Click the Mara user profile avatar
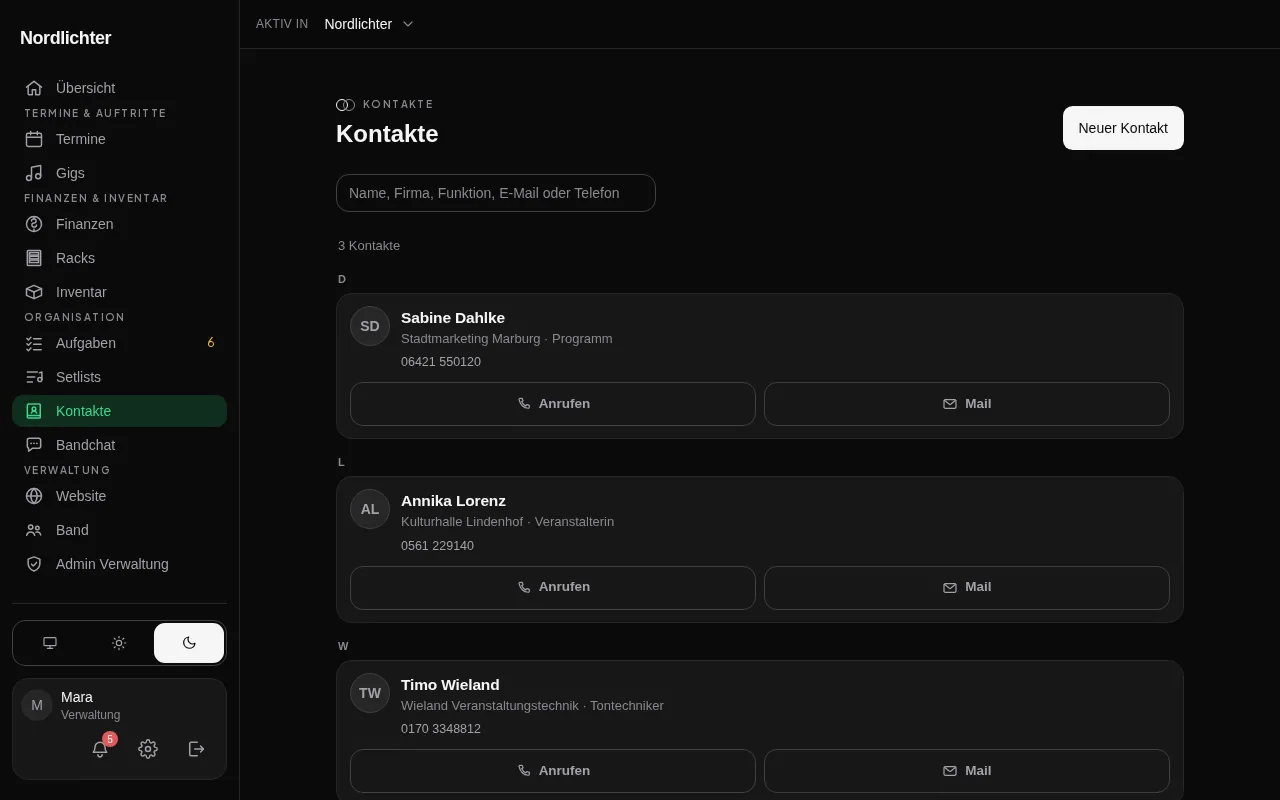Screen dimensions: 1280x800 coord(37,705)
